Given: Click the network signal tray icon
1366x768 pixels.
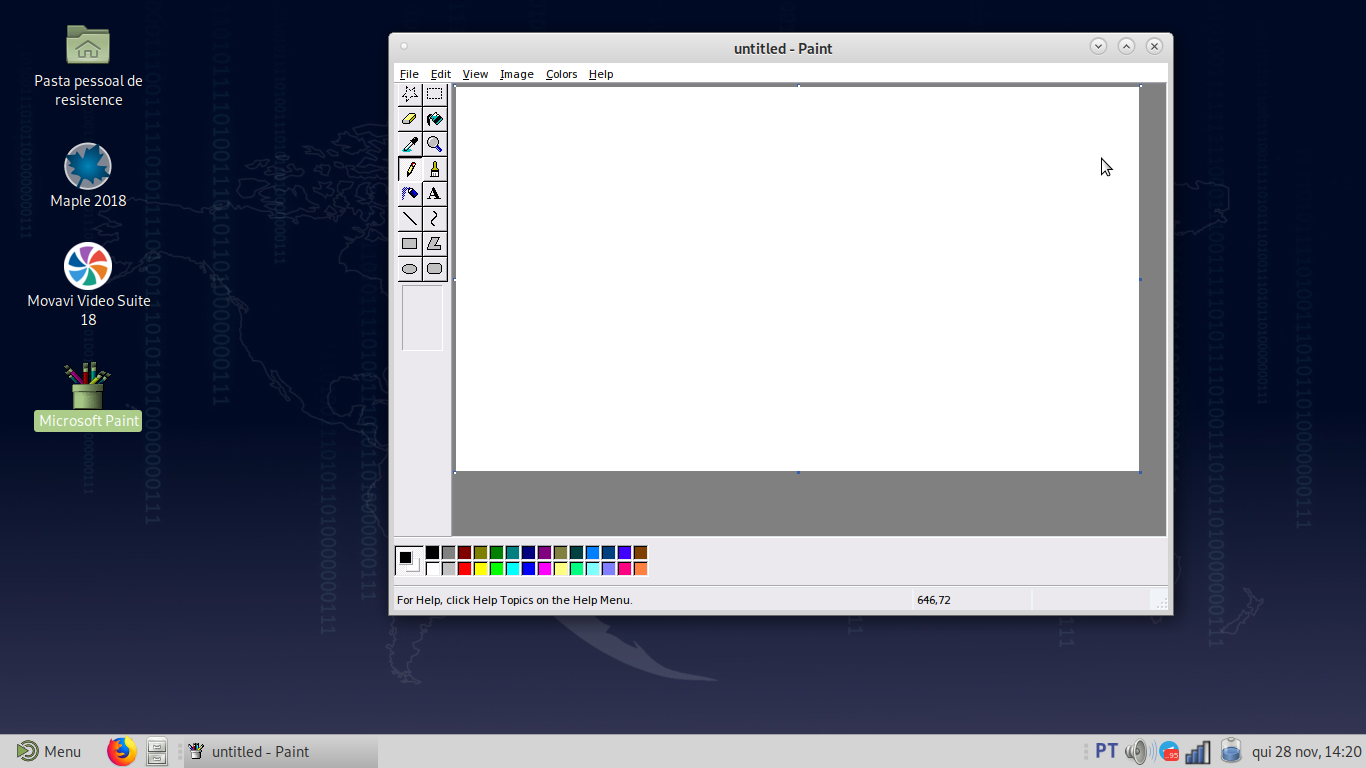Looking at the screenshot, I should coord(1198,751).
